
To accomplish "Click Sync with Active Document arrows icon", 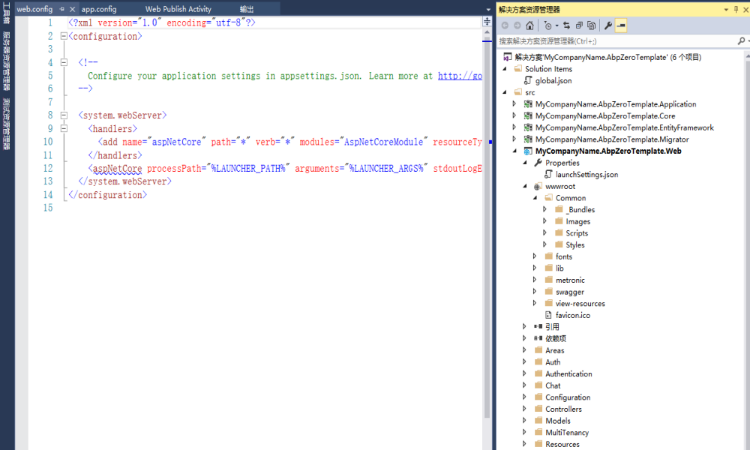I will click(566, 25).
